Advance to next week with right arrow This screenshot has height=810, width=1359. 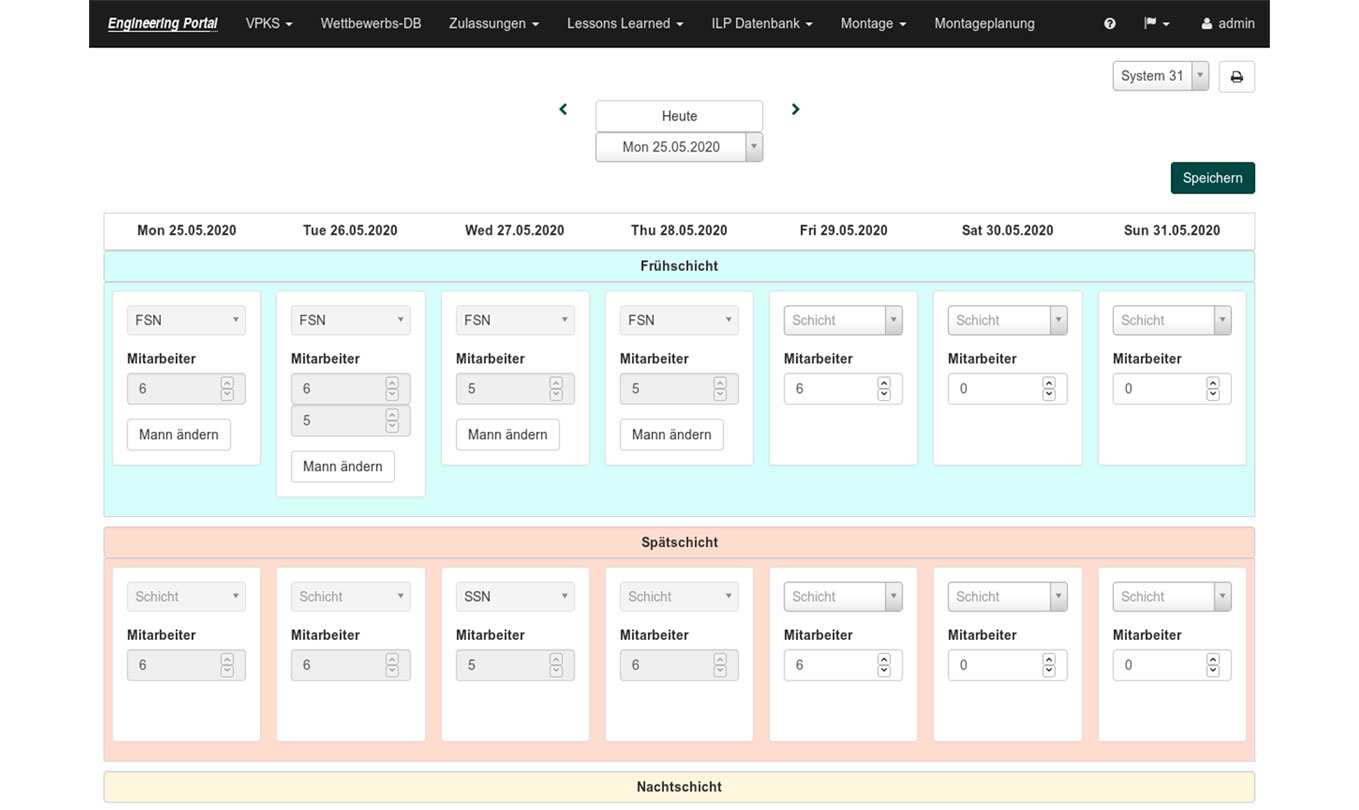(795, 109)
